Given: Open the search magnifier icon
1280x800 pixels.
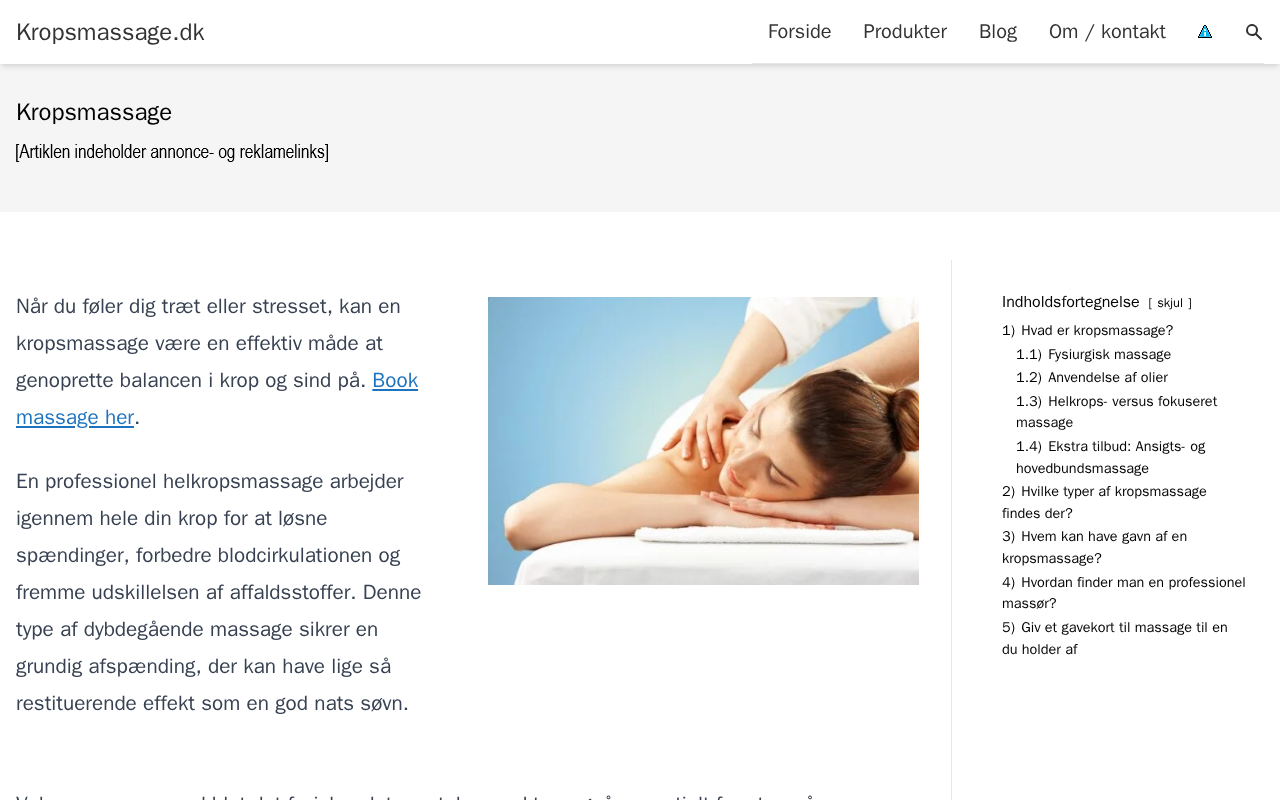Looking at the screenshot, I should (x=1254, y=32).
